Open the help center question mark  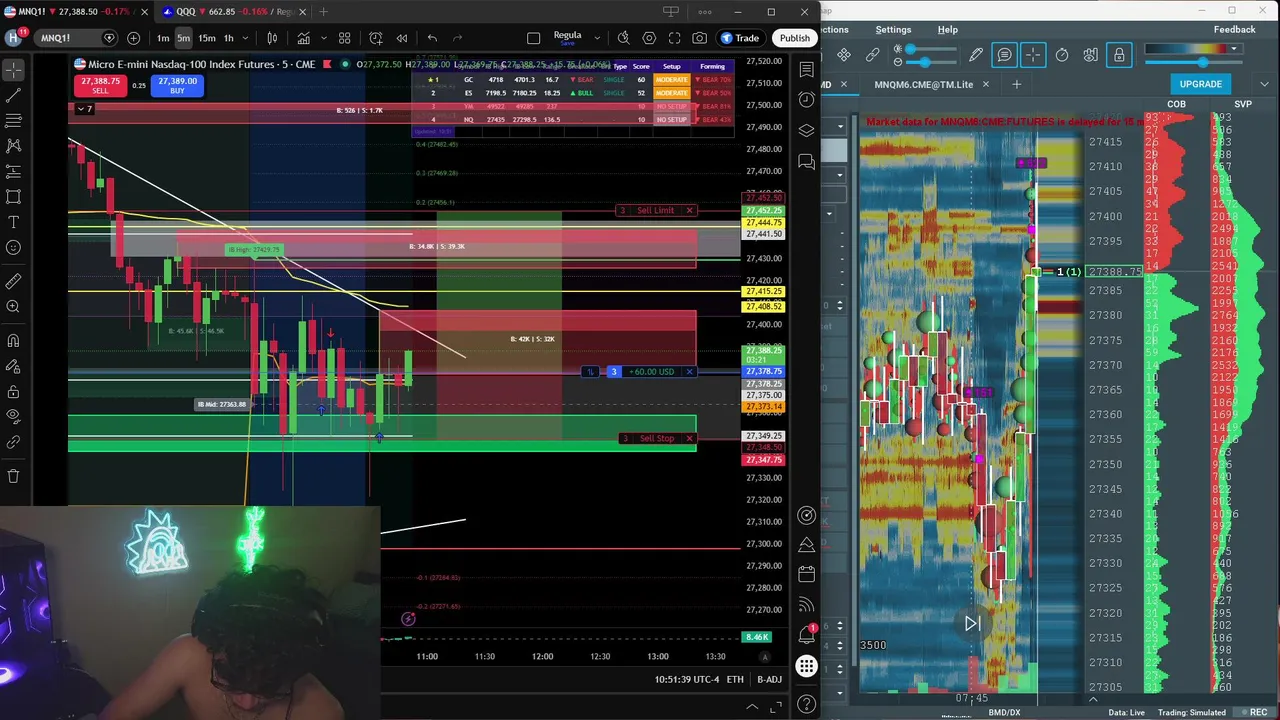click(806, 704)
